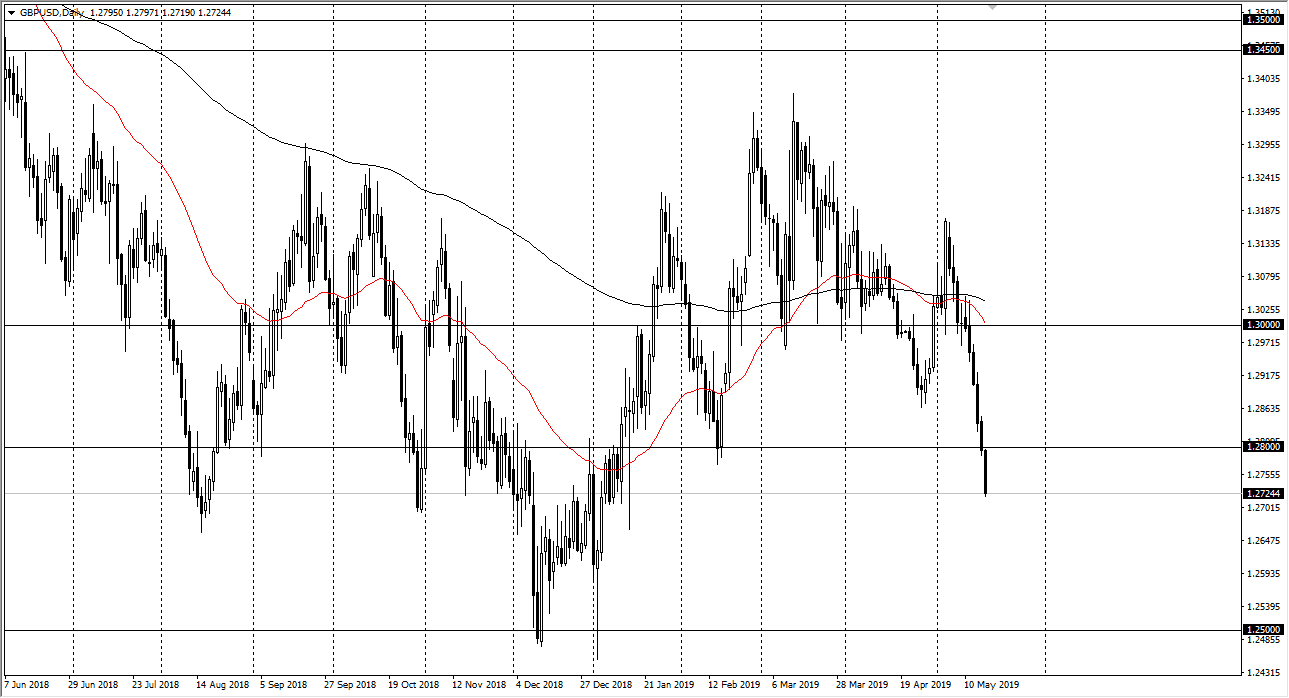The height and width of the screenshot is (698, 1289).
Task: Select the horizontal line at 1.34500
Action: pyautogui.click(x=600, y=48)
